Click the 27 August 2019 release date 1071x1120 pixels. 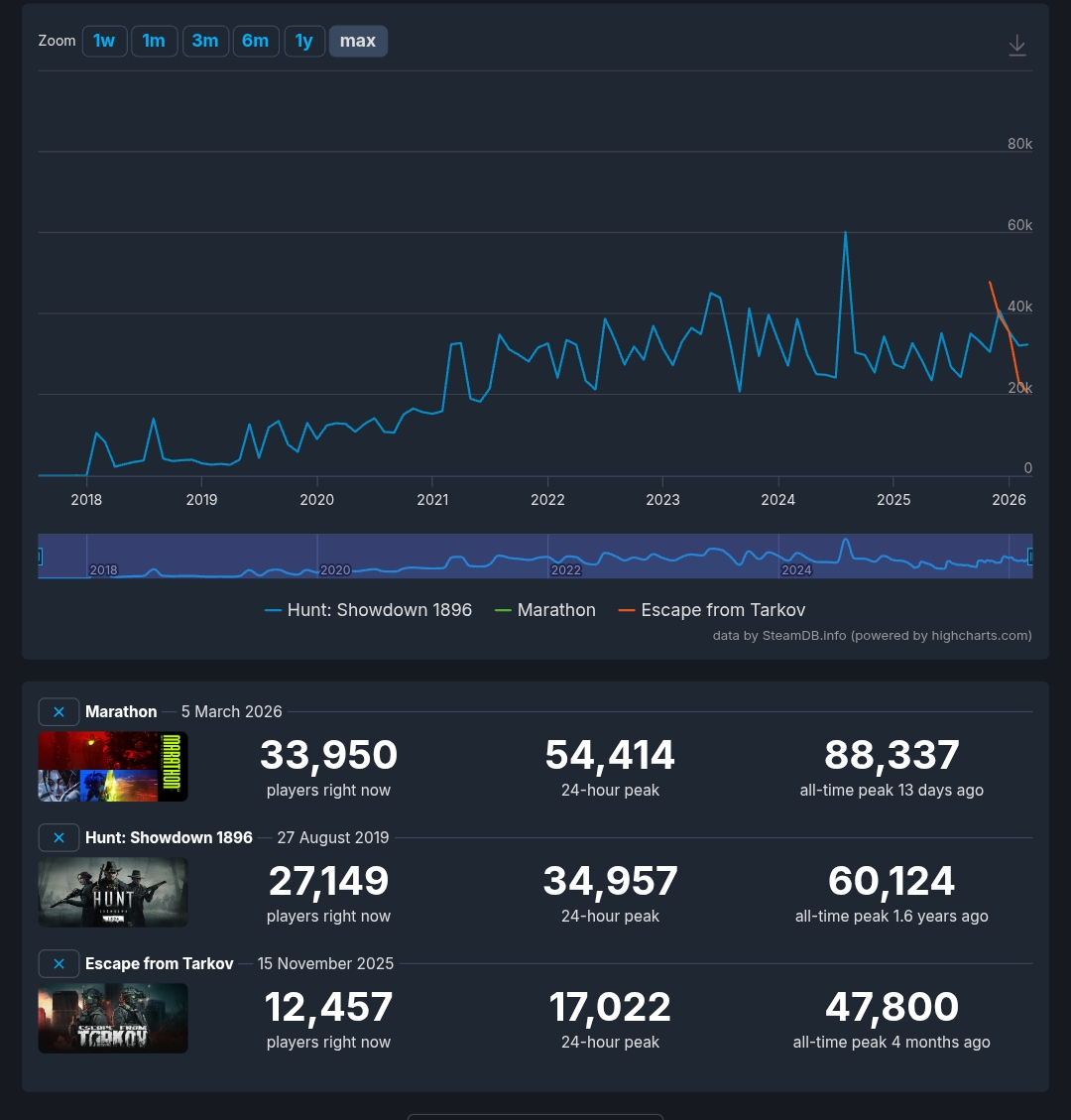[x=333, y=837]
